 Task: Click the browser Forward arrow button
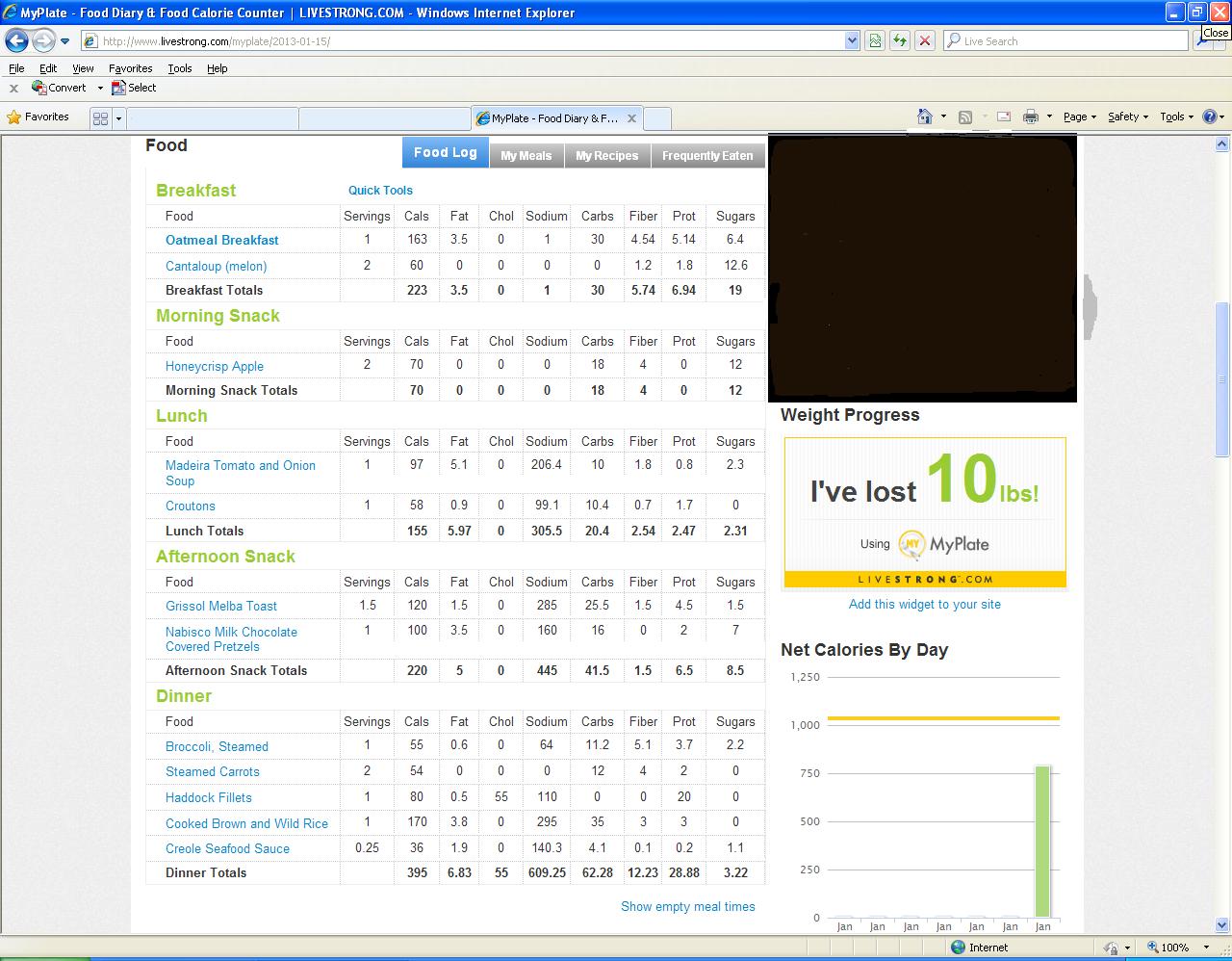coord(43,40)
